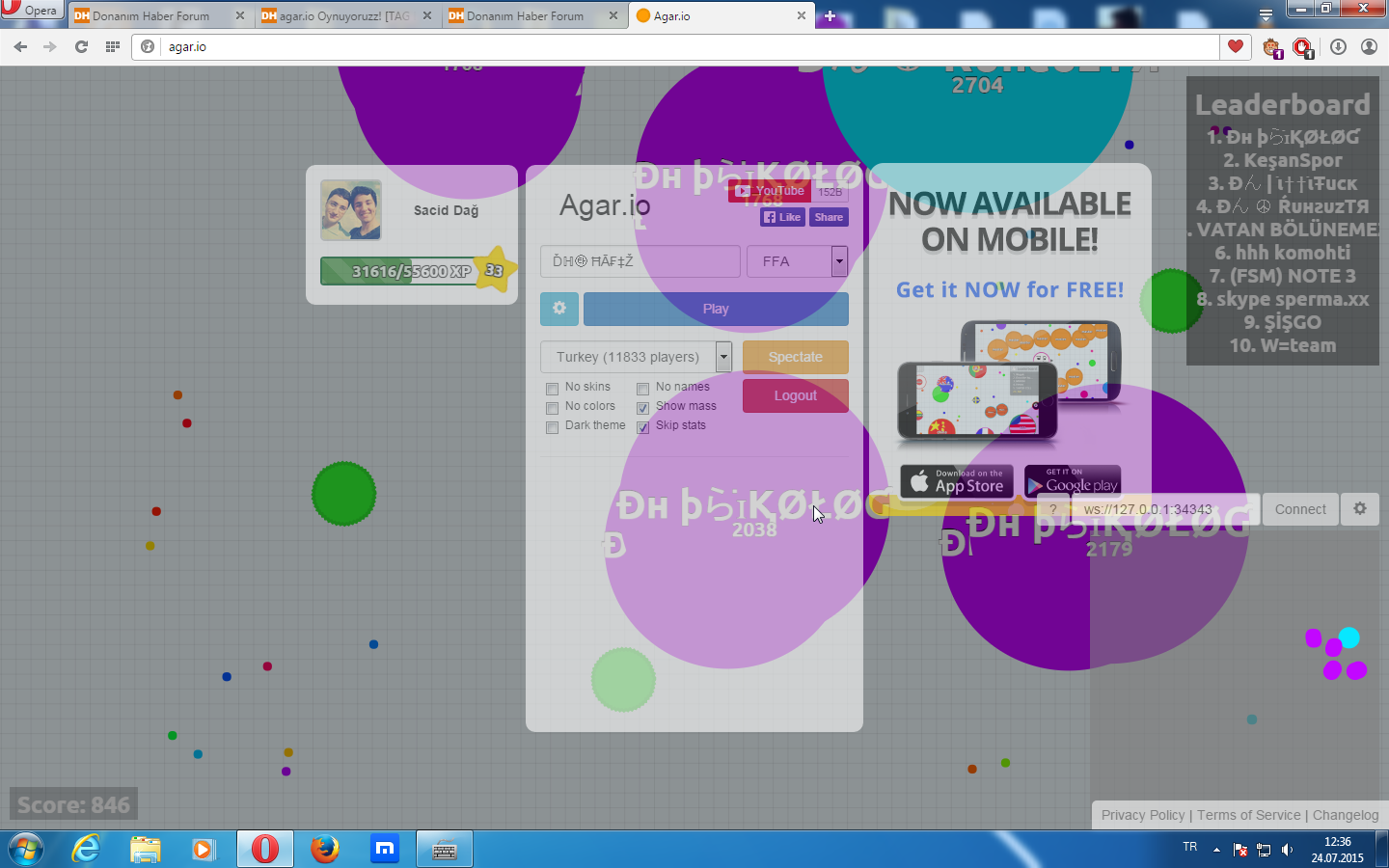
Task: Click the Connect button
Action: (x=1300, y=509)
